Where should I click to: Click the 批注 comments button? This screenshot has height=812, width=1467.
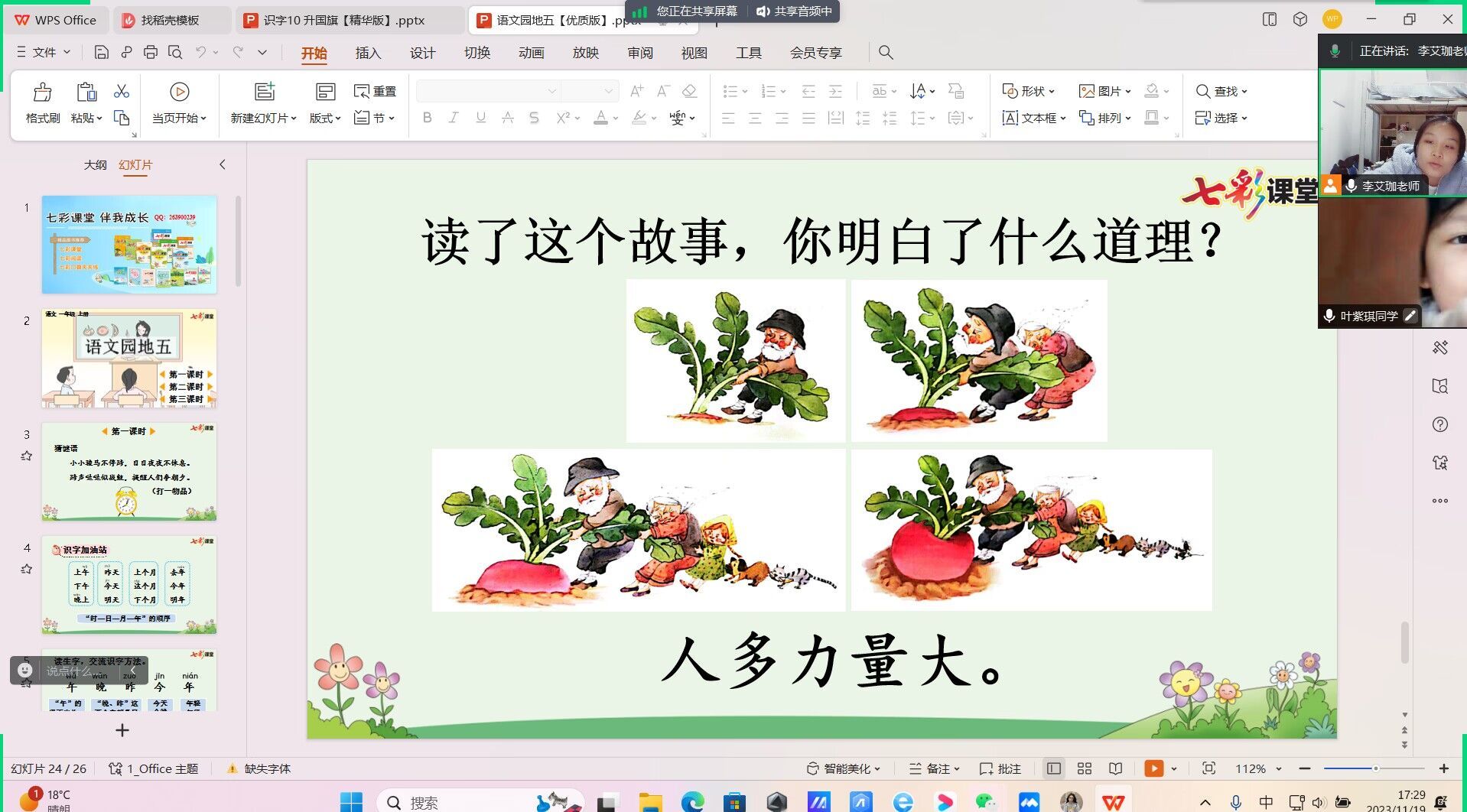(x=1000, y=768)
